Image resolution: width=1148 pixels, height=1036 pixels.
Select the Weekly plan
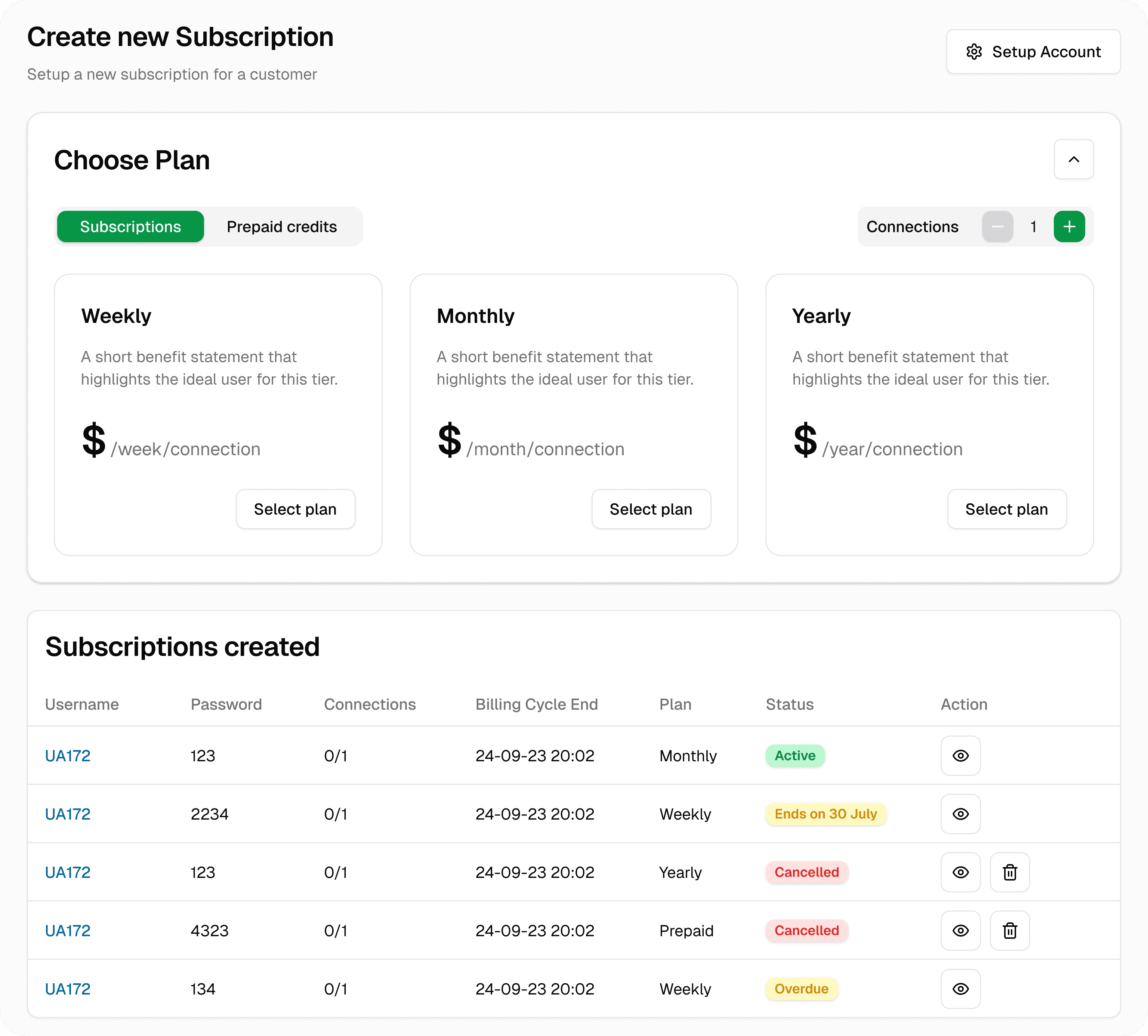pos(295,509)
